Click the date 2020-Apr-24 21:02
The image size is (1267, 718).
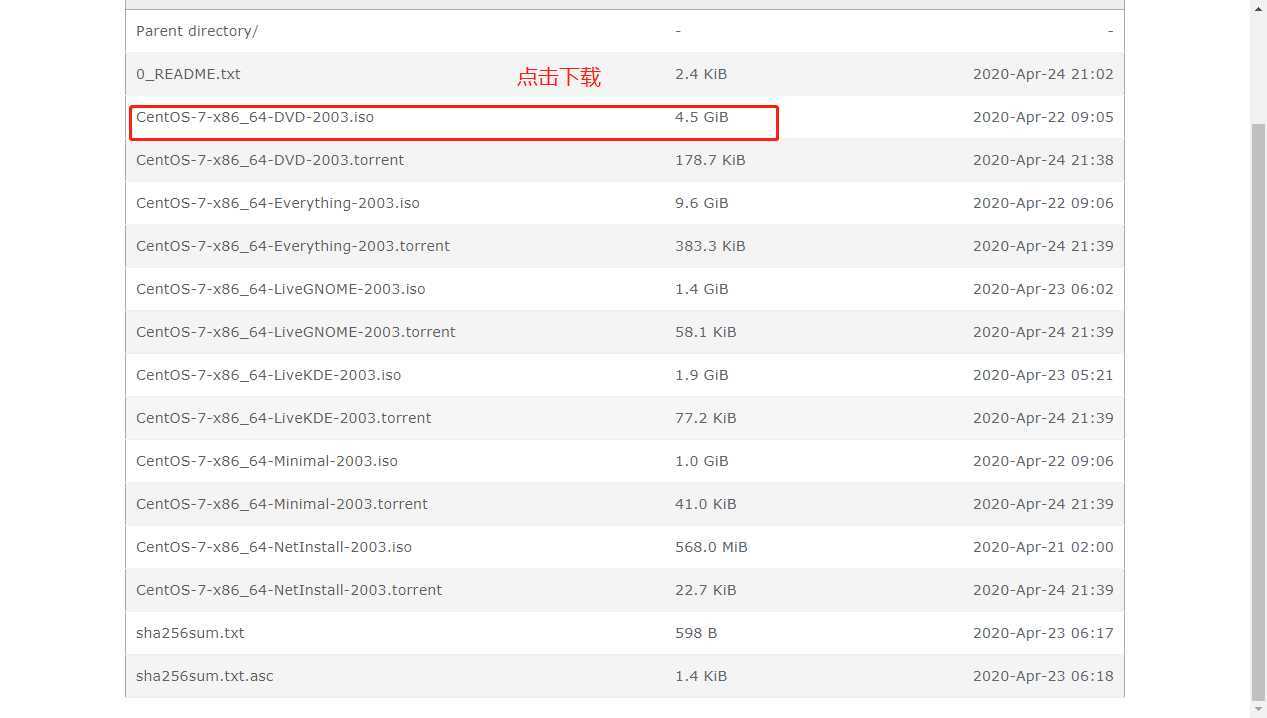1043,74
